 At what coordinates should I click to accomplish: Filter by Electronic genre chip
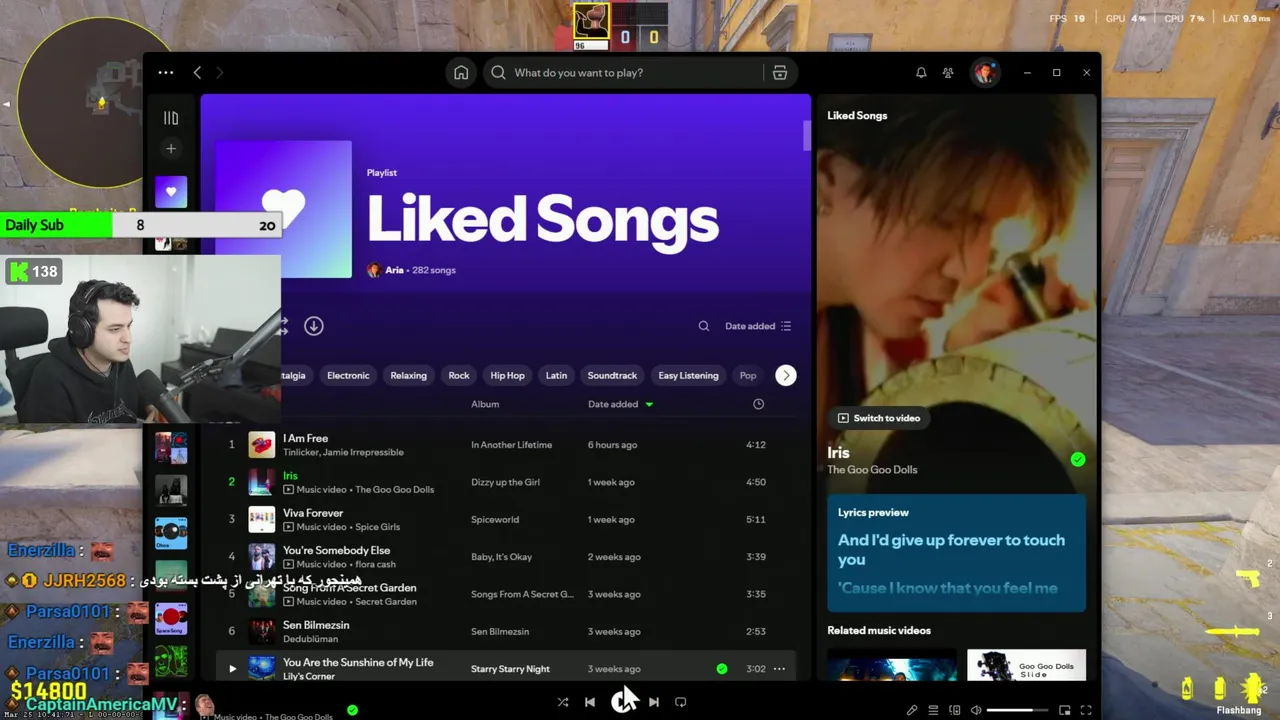pyautogui.click(x=348, y=375)
